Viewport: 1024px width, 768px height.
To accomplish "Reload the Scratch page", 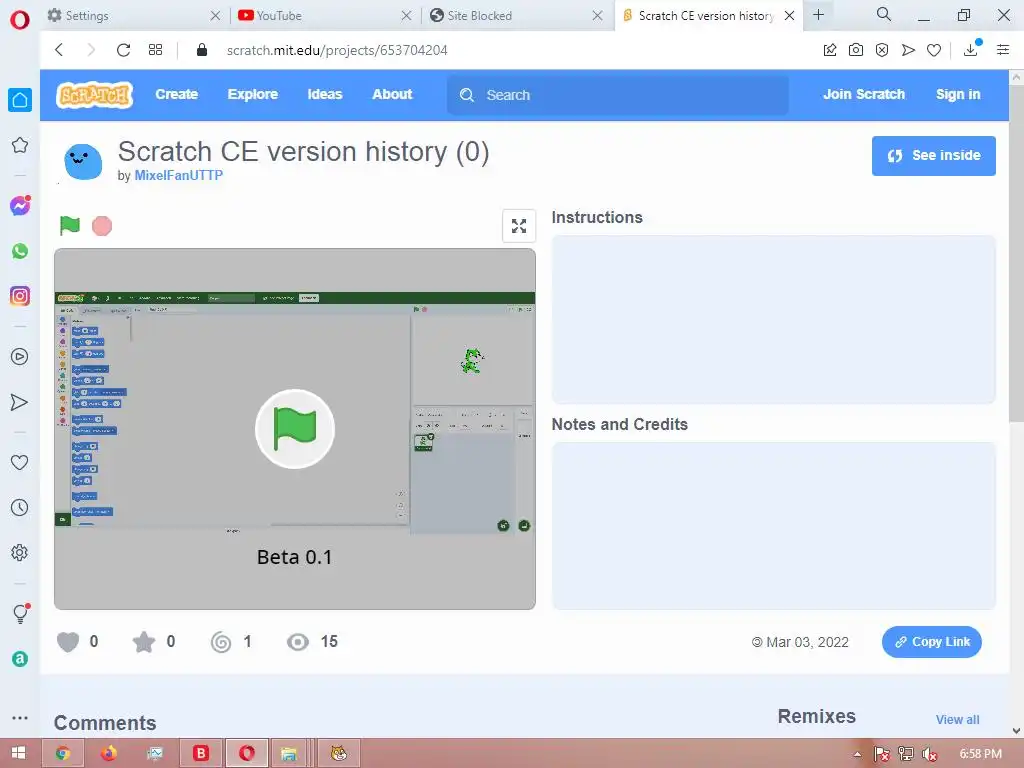I will coord(123,50).
